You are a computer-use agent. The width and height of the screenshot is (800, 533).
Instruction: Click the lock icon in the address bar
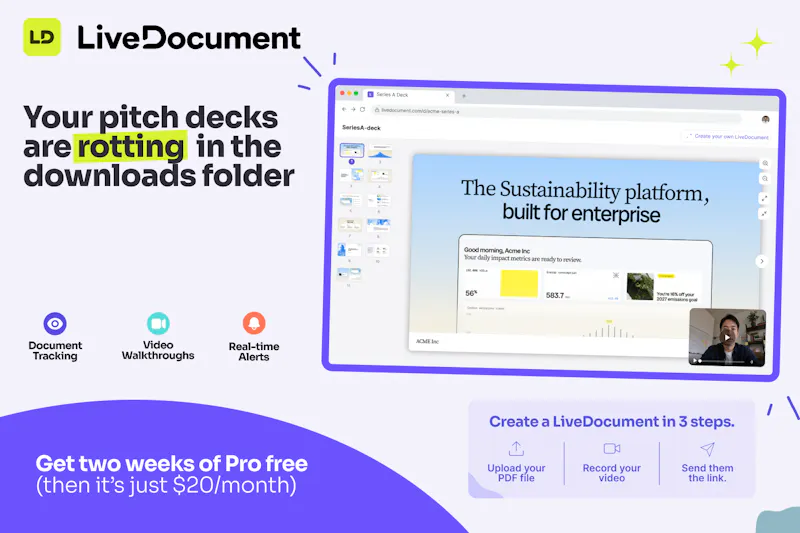click(x=377, y=110)
